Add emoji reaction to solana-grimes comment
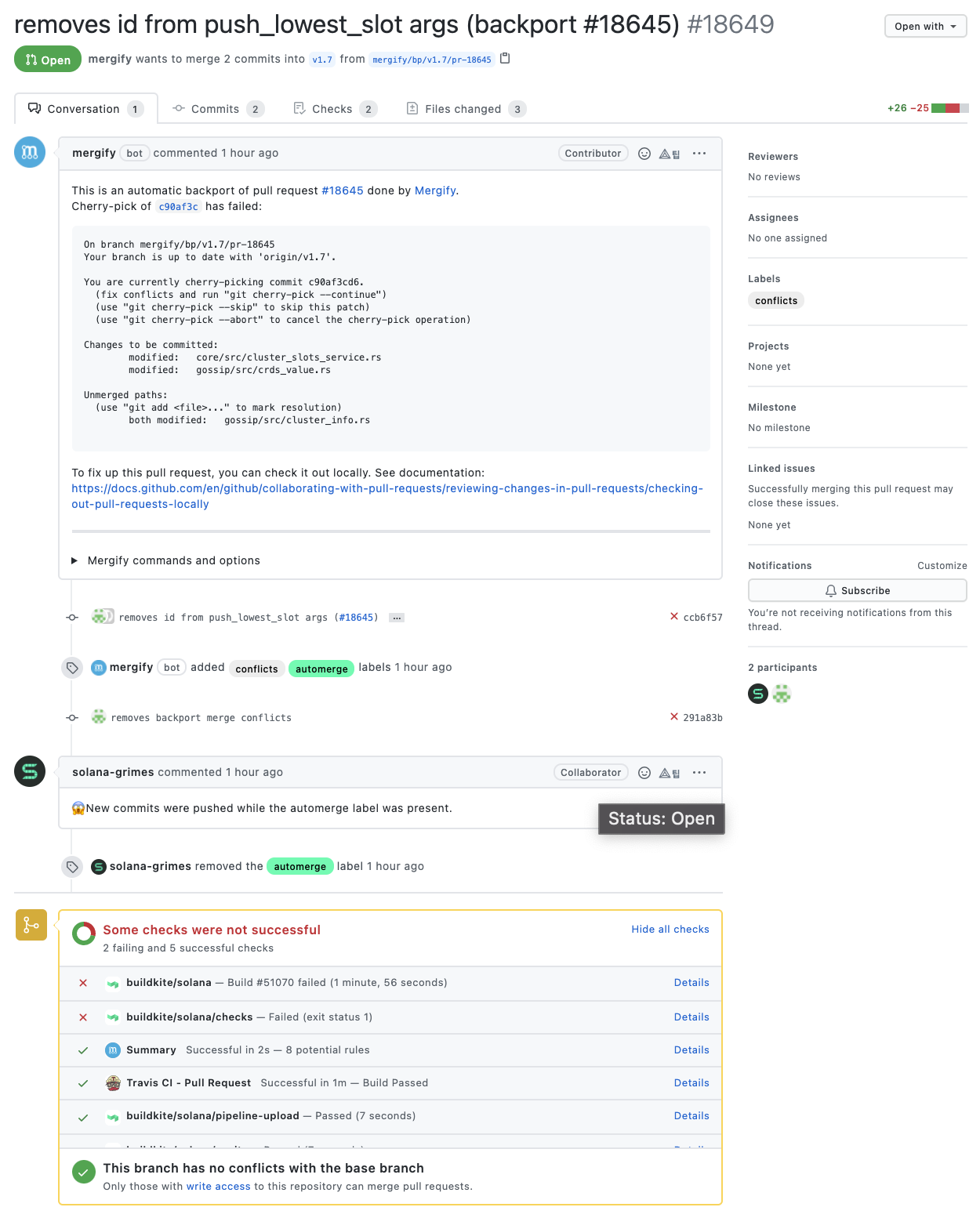This screenshot has height=1218, width=980. tap(644, 773)
